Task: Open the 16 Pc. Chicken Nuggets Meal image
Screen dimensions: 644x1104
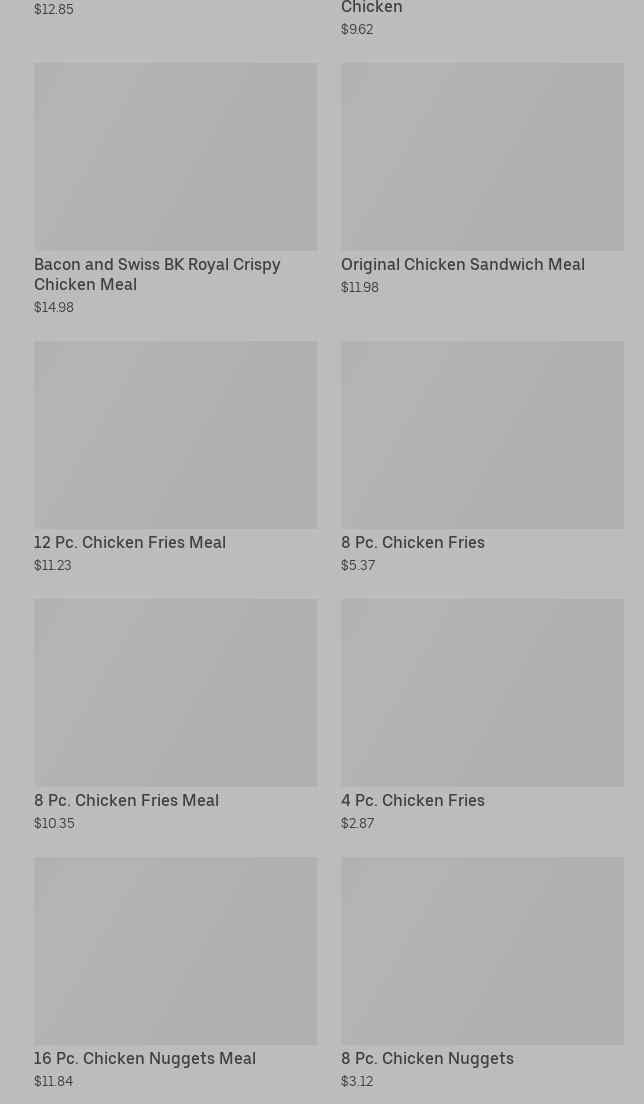Action: click(175, 950)
